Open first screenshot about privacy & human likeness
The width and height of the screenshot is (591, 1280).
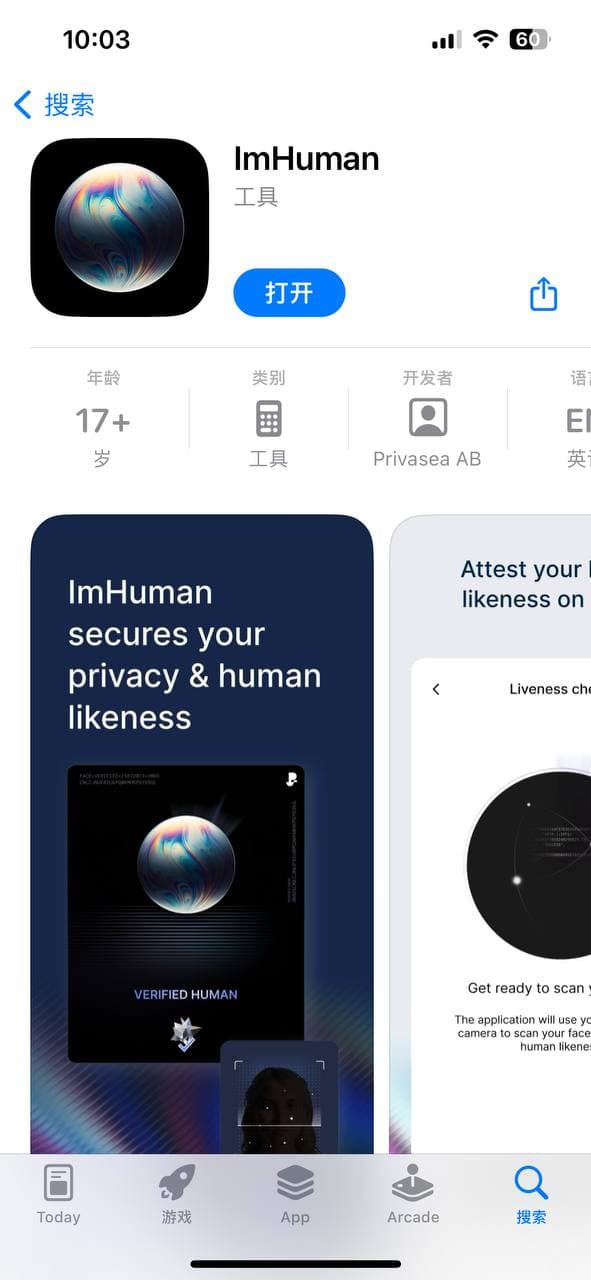(202, 834)
